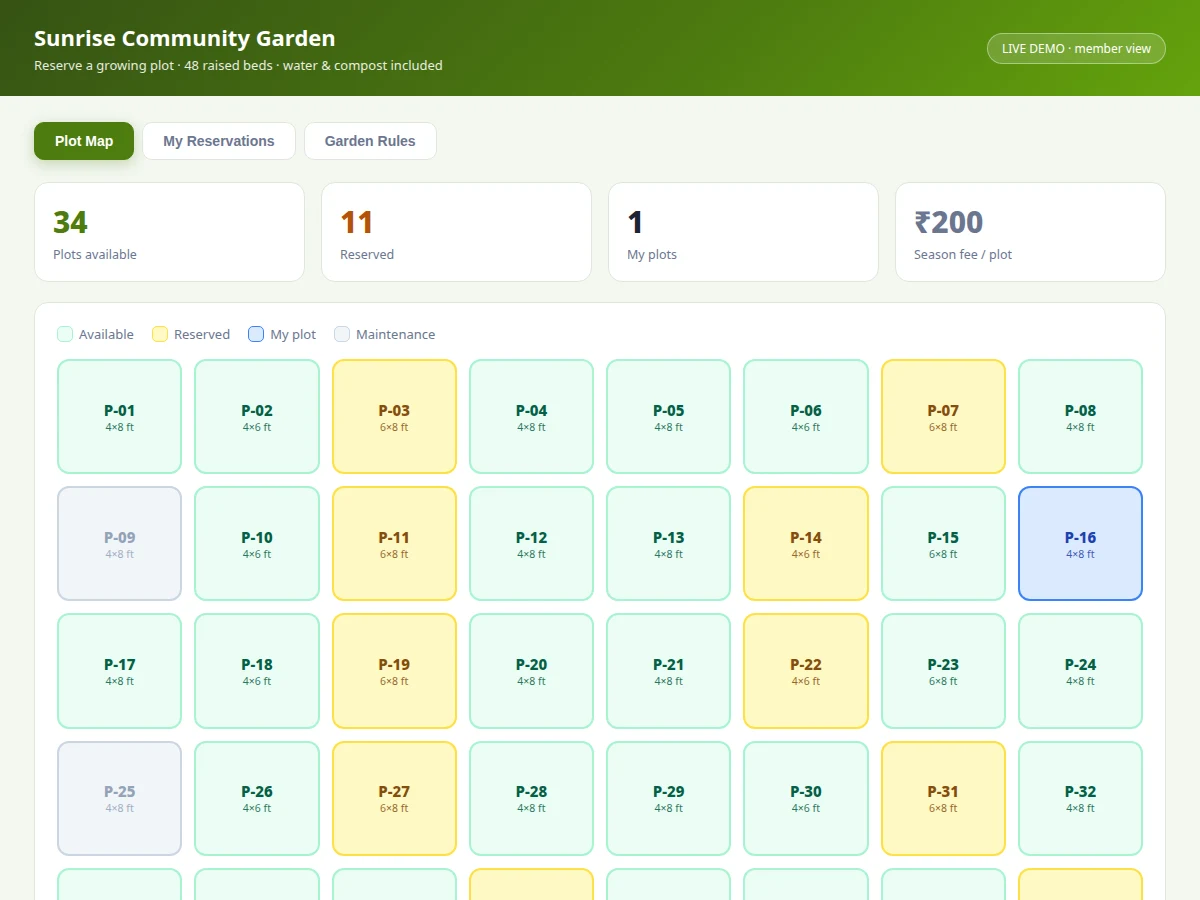Screen dimensions: 1200x900
Task: Click reserved plot P-03
Action: click(394, 417)
